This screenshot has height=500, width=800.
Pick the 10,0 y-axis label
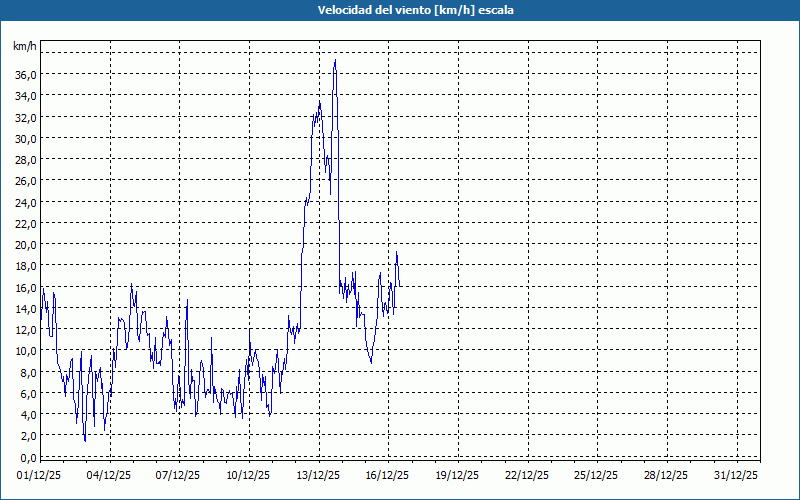(25, 351)
